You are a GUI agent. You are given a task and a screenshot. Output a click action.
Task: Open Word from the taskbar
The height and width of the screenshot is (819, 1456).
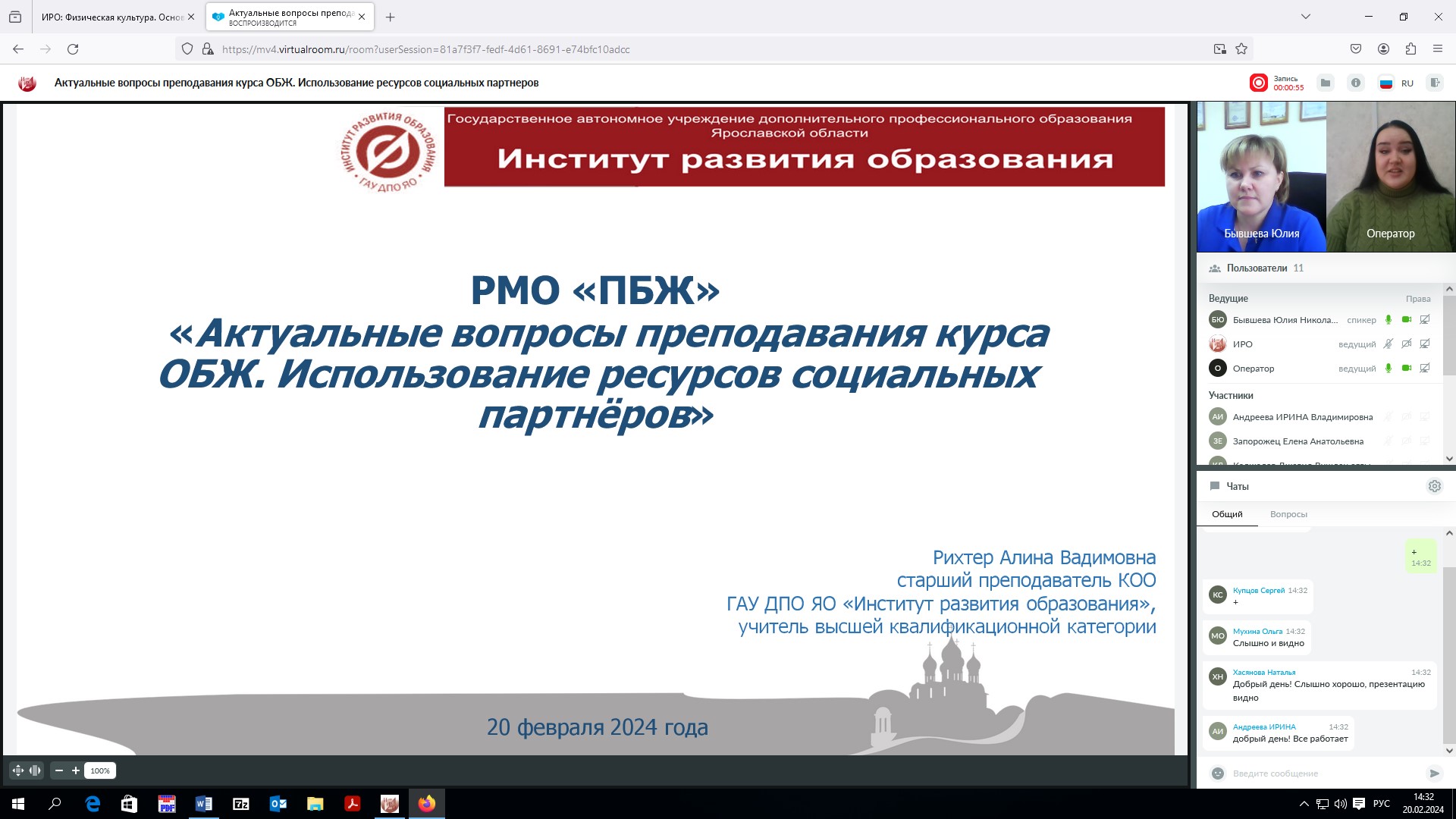click(203, 804)
